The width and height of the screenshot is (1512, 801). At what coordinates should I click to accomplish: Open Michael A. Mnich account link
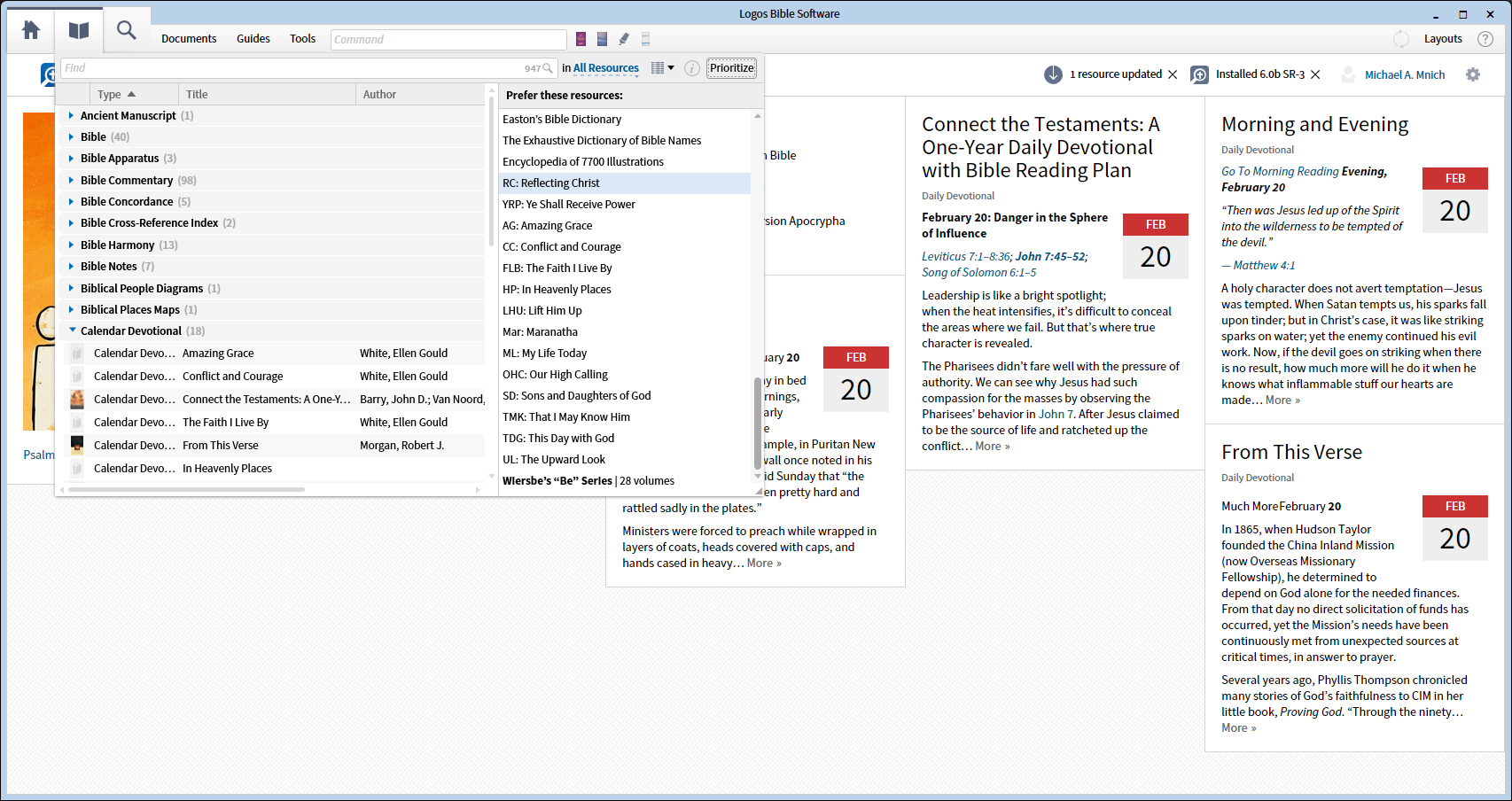point(1405,75)
